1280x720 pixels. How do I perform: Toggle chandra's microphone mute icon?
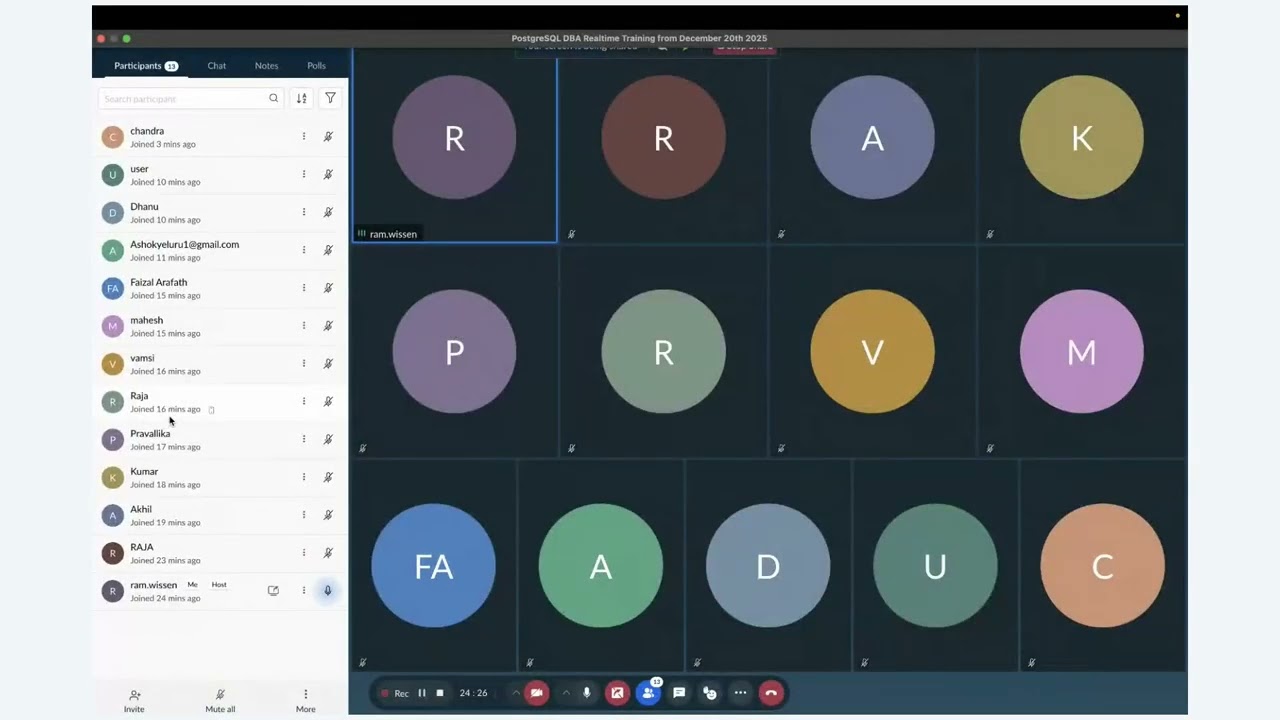point(328,137)
